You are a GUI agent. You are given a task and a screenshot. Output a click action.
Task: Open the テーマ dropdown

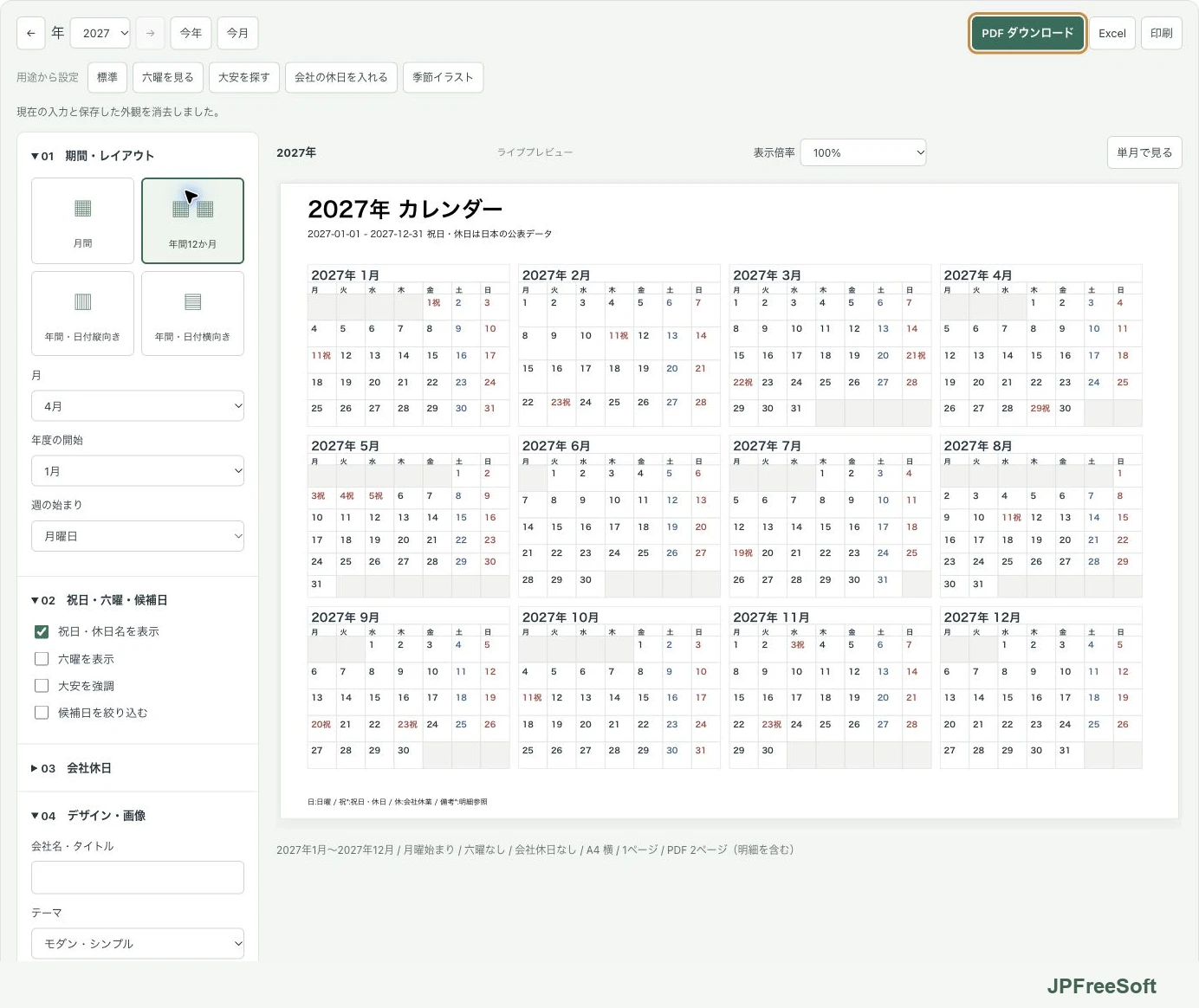tap(138, 943)
